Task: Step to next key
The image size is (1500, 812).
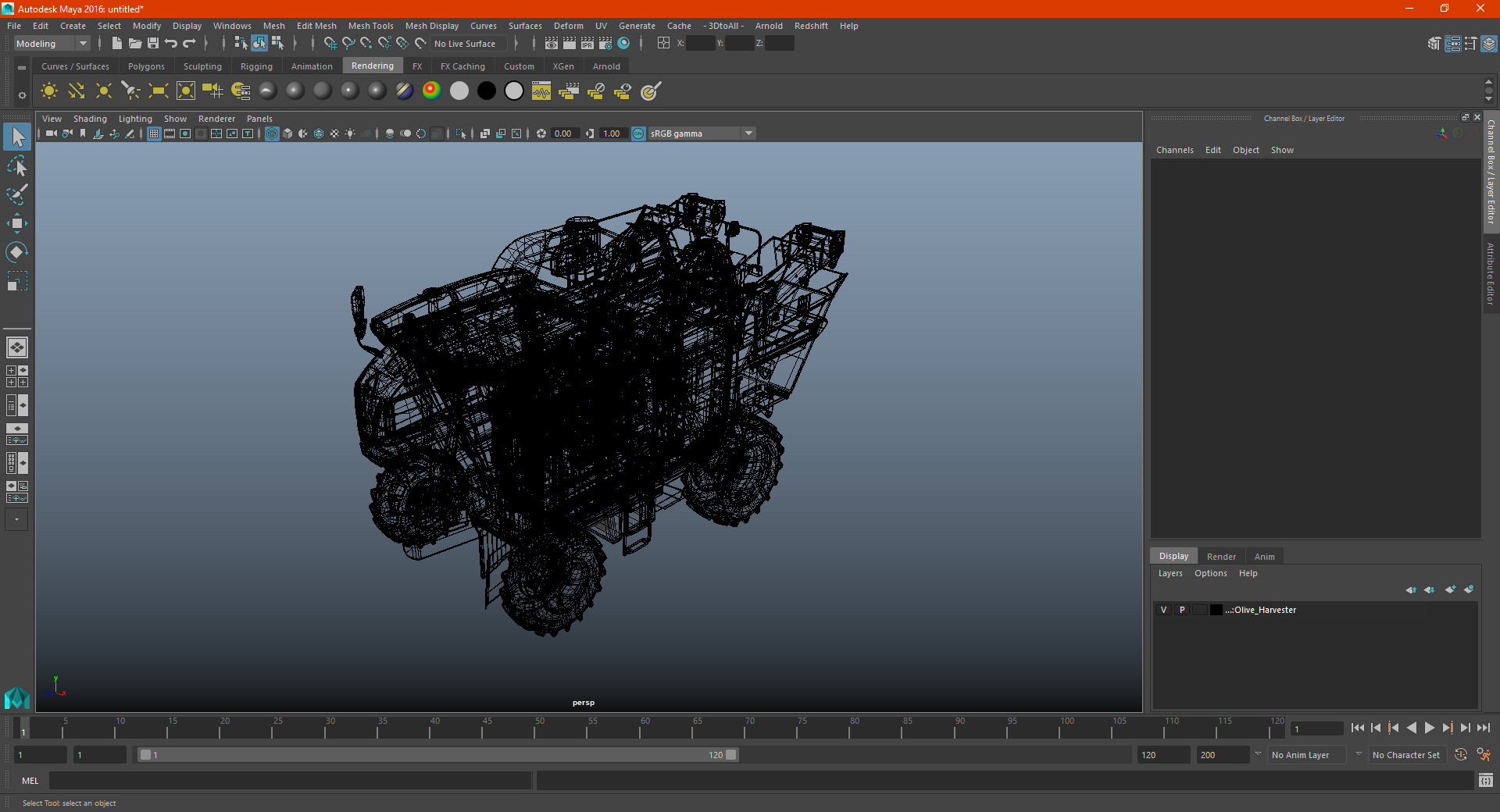Action: (x=1447, y=728)
